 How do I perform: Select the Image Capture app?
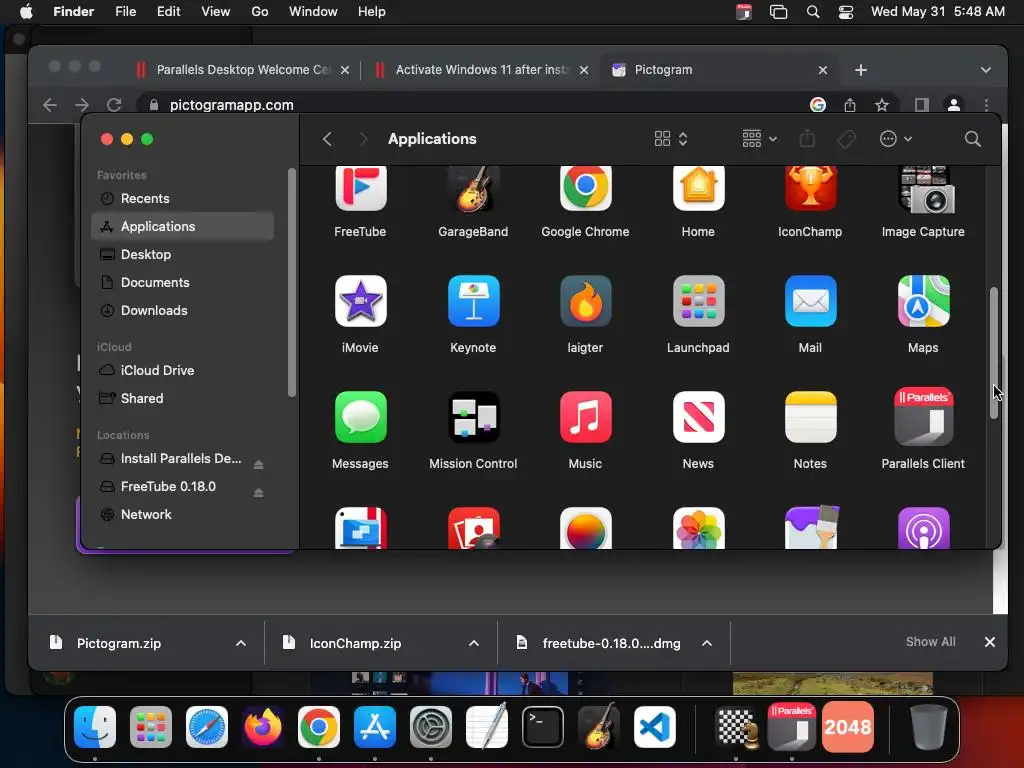tap(923, 189)
